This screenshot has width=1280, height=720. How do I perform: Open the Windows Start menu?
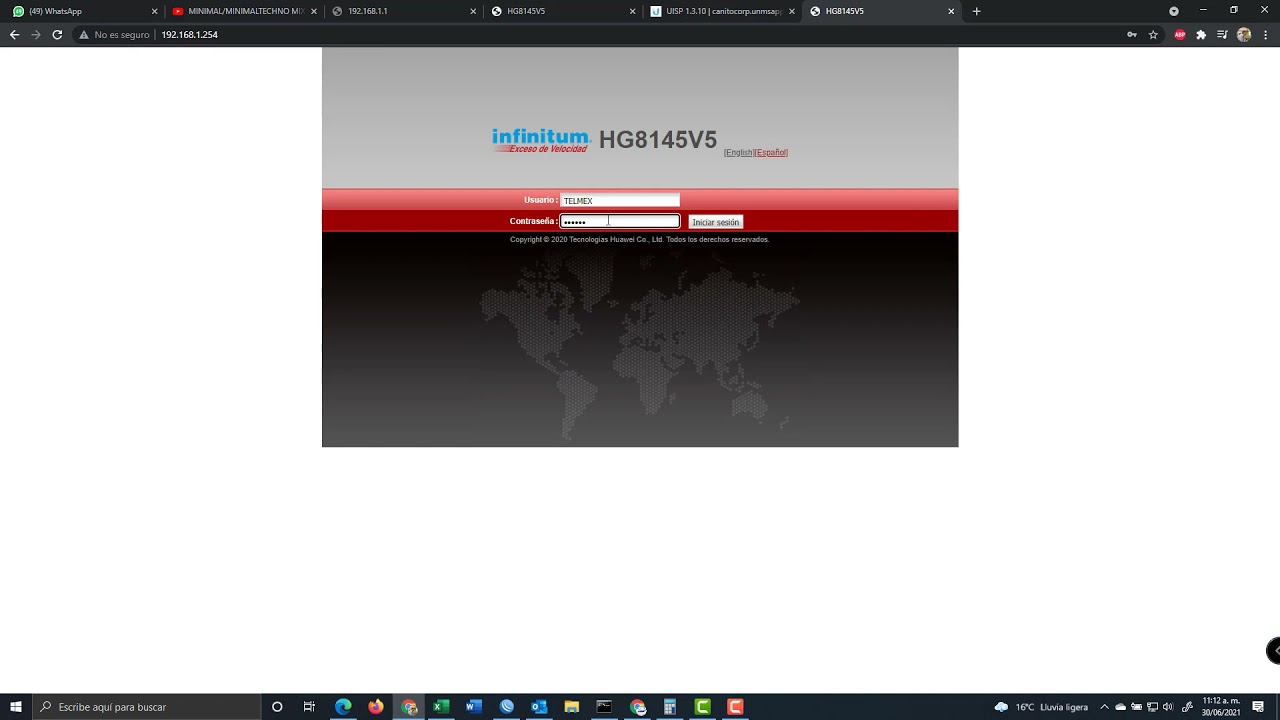click(x=16, y=707)
